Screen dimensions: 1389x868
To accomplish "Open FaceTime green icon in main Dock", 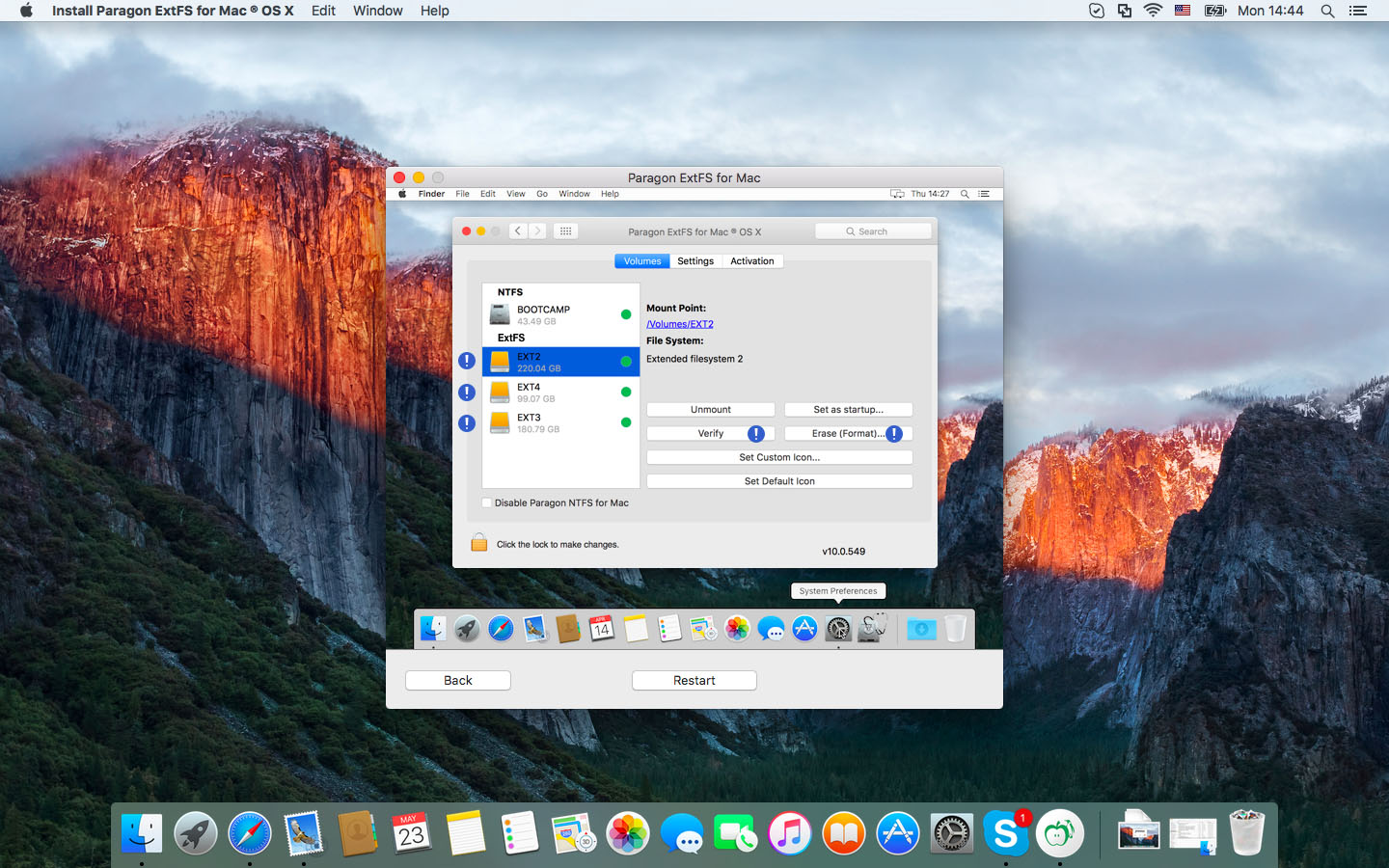I will point(736,832).
